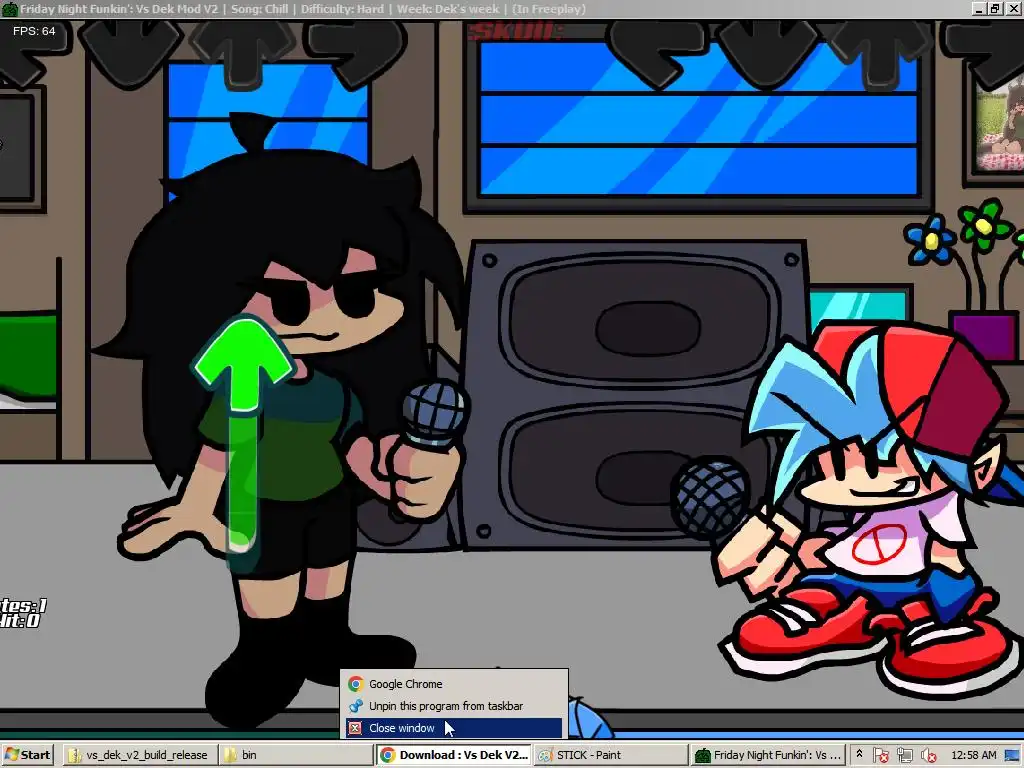This screenshot has height=768, width=1024.
Task: Switch to the bin folder taskbar button
Action: point(295,755)
